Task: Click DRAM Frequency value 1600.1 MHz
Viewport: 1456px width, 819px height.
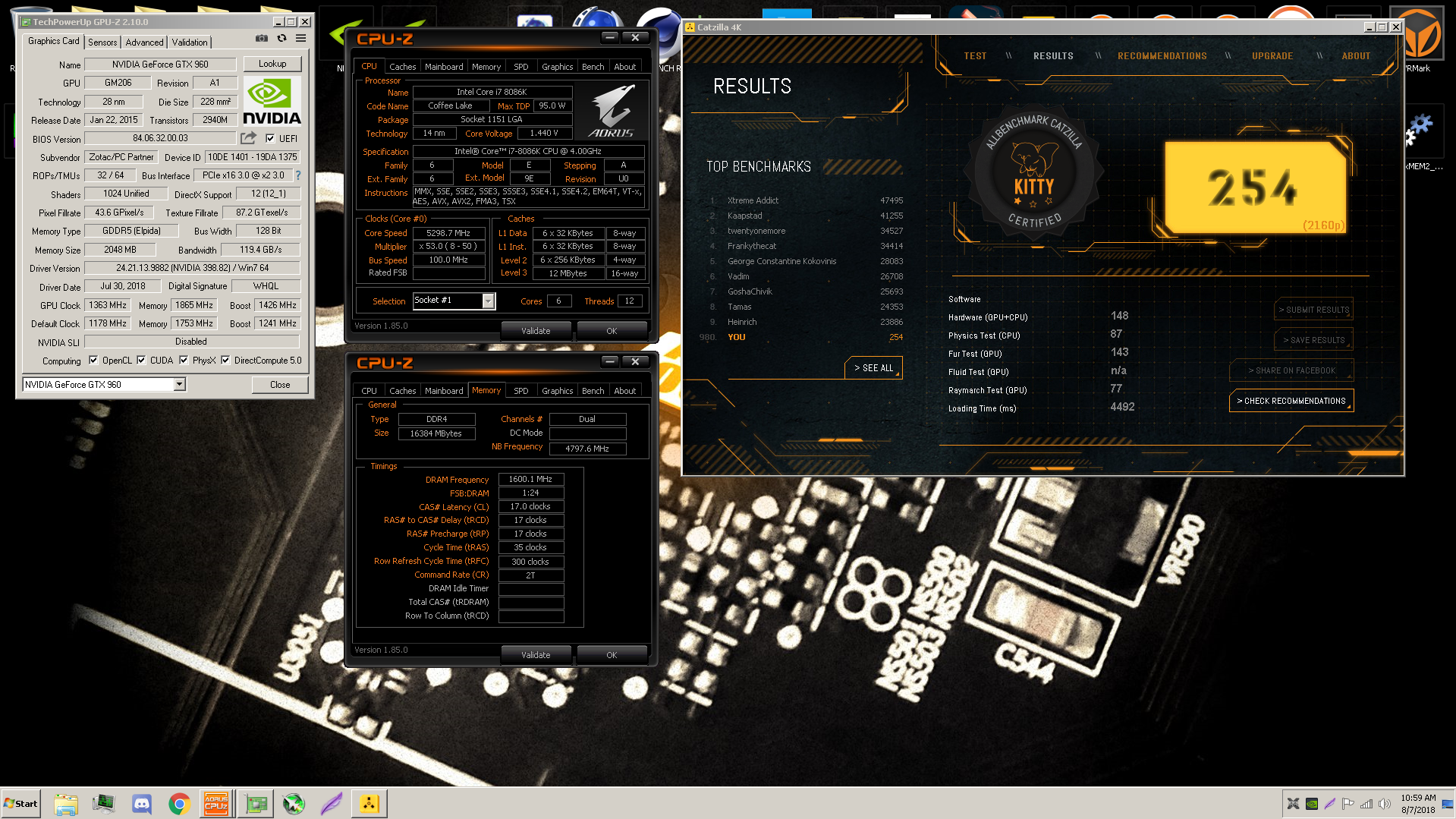Action: [x=530, y=479]
